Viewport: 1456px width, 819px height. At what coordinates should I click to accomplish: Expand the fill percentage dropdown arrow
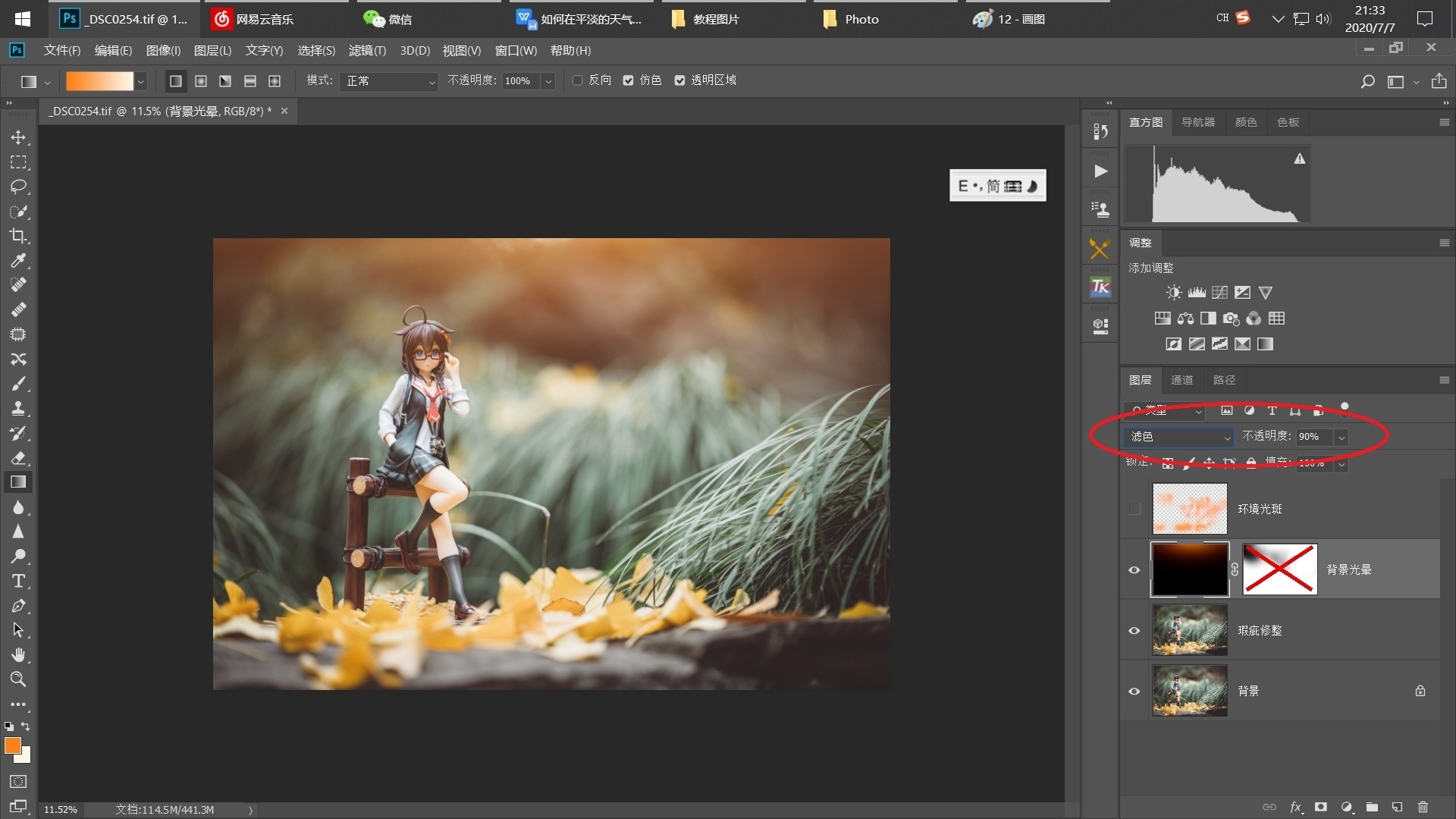1341,463
